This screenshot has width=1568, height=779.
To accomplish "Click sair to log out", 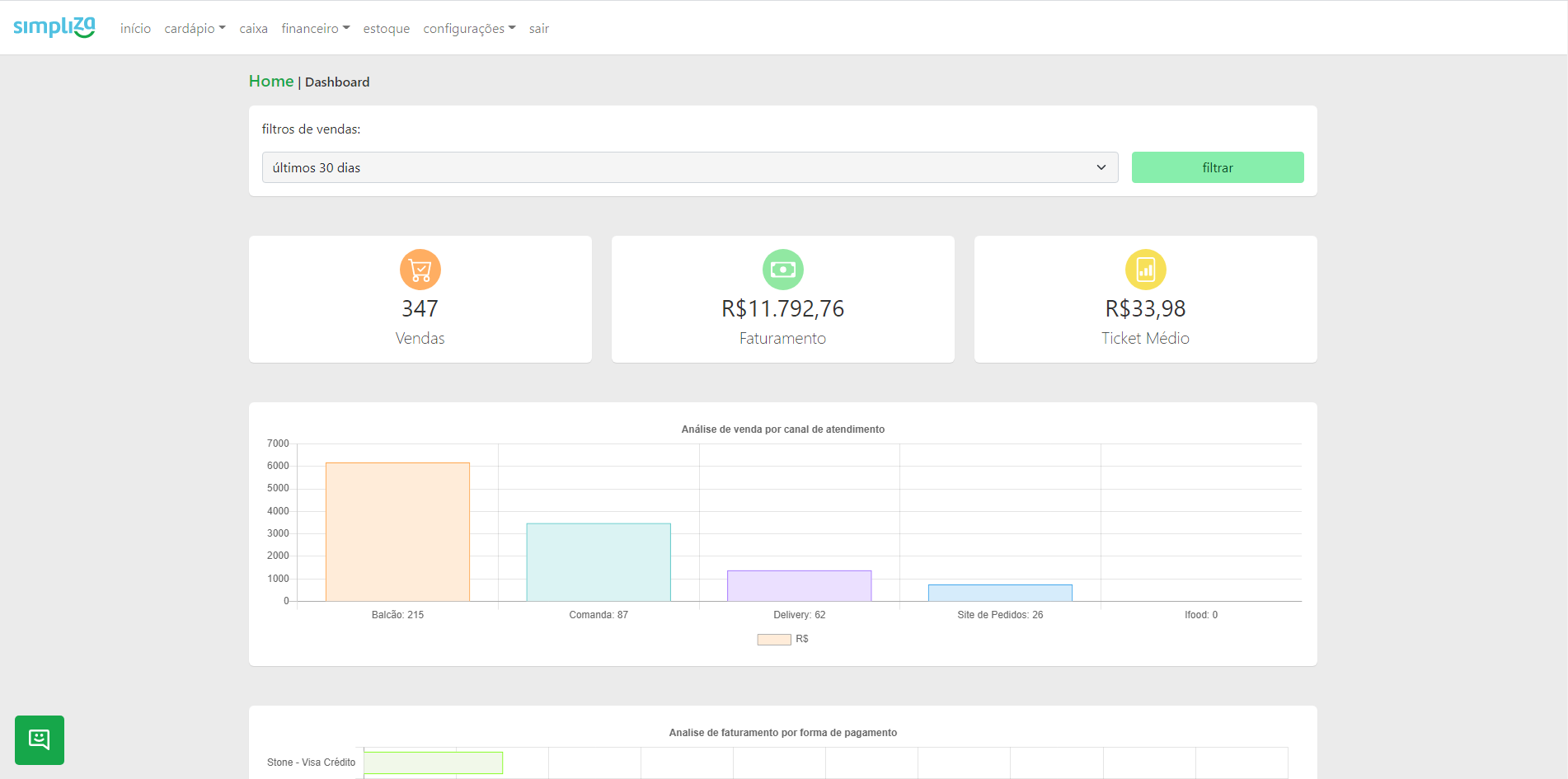I will click(x=539, y=28).
